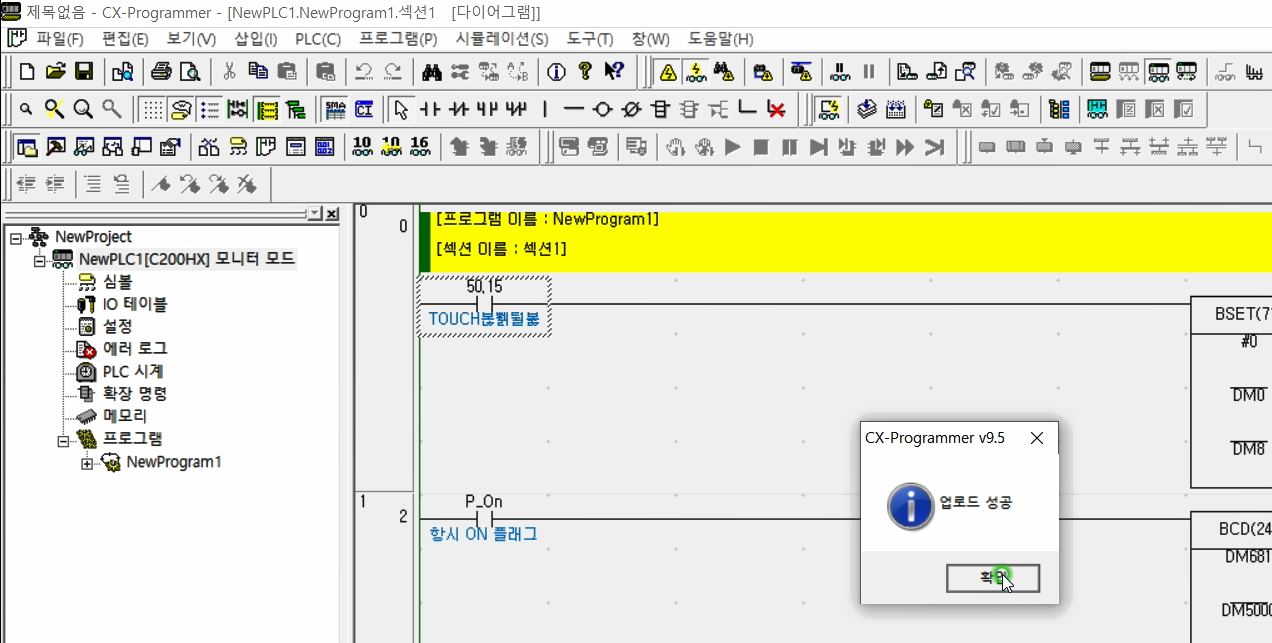
Task: Save the current project
Action: click(84, 71)
